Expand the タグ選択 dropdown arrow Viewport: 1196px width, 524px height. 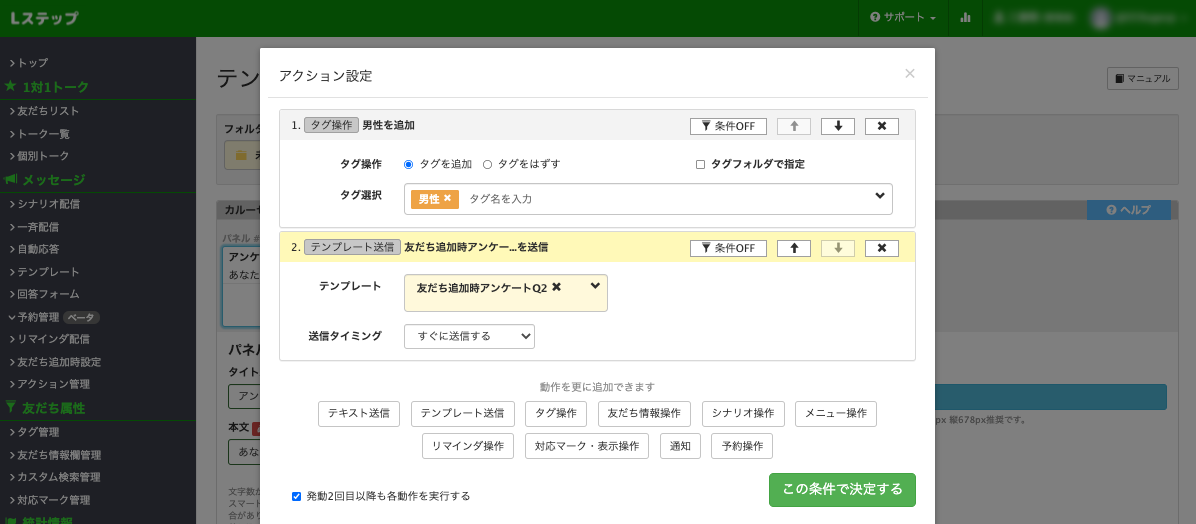point(879,196)
